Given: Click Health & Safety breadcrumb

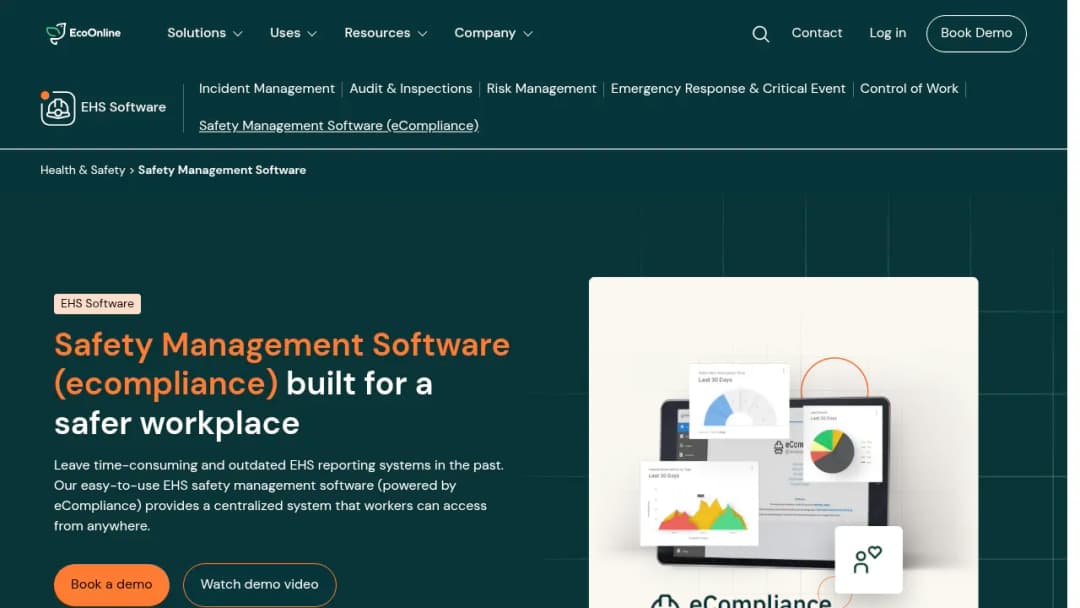Looking at the screenshot, I should tap(83, 170).
